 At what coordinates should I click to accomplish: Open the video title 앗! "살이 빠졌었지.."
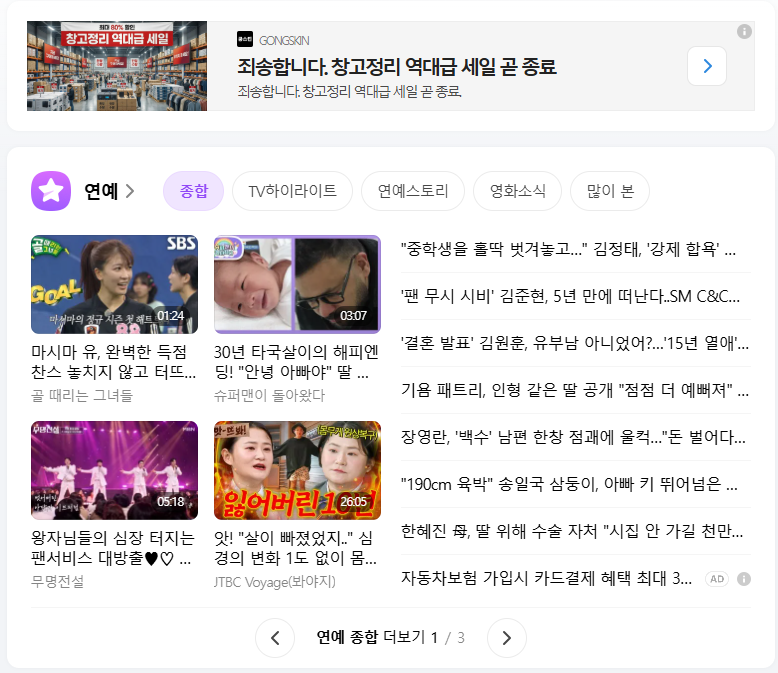(x=295, y=548)
